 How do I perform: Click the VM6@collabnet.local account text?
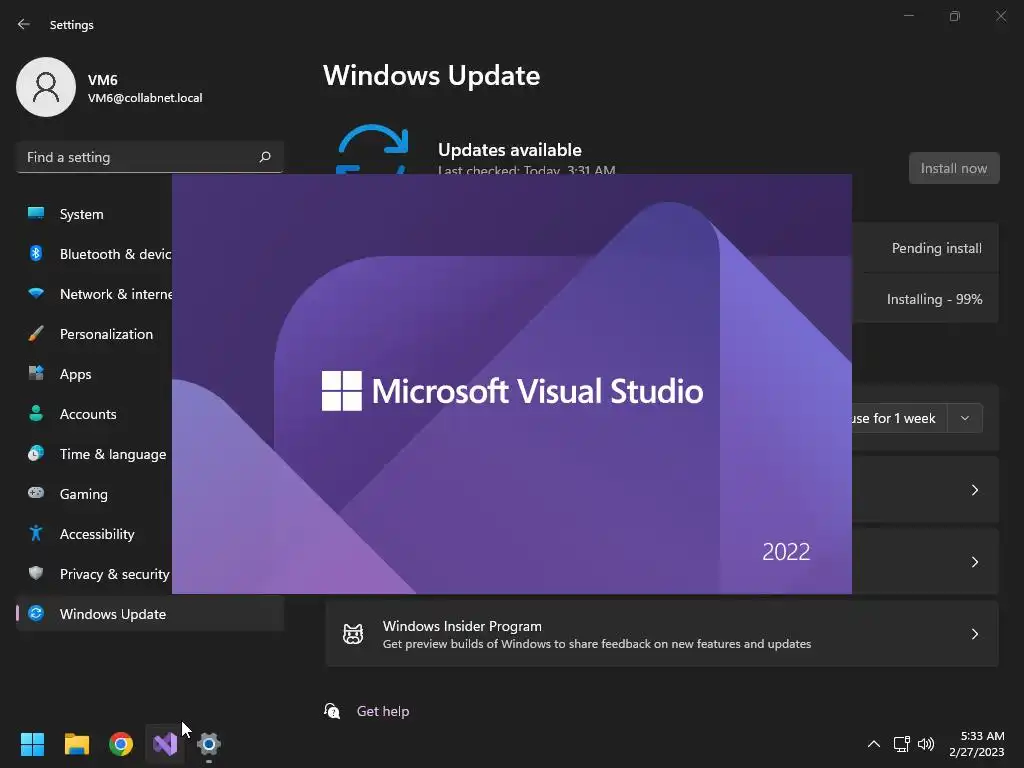pos(145,98)
